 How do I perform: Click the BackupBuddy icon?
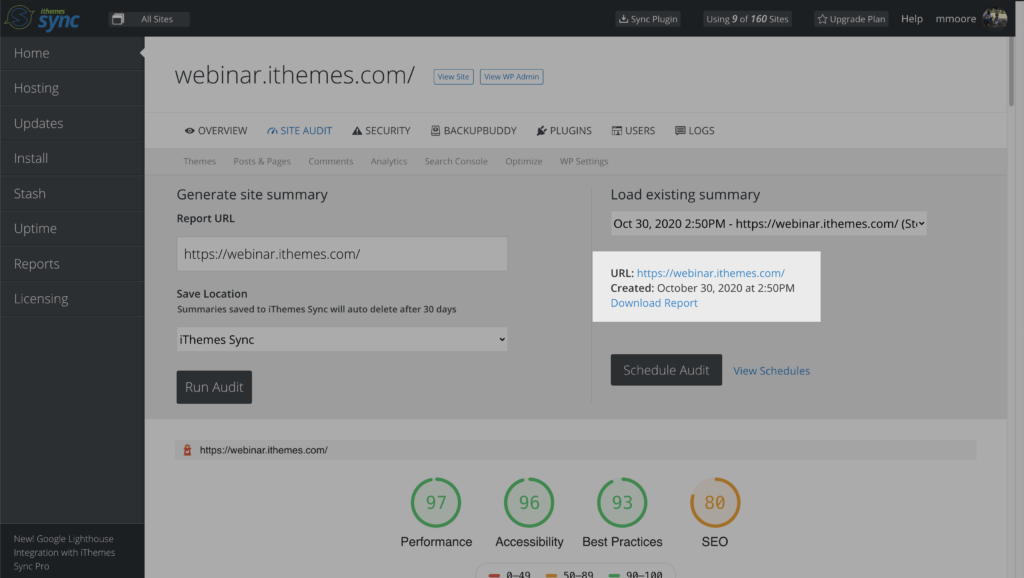[x=436, y=131]
